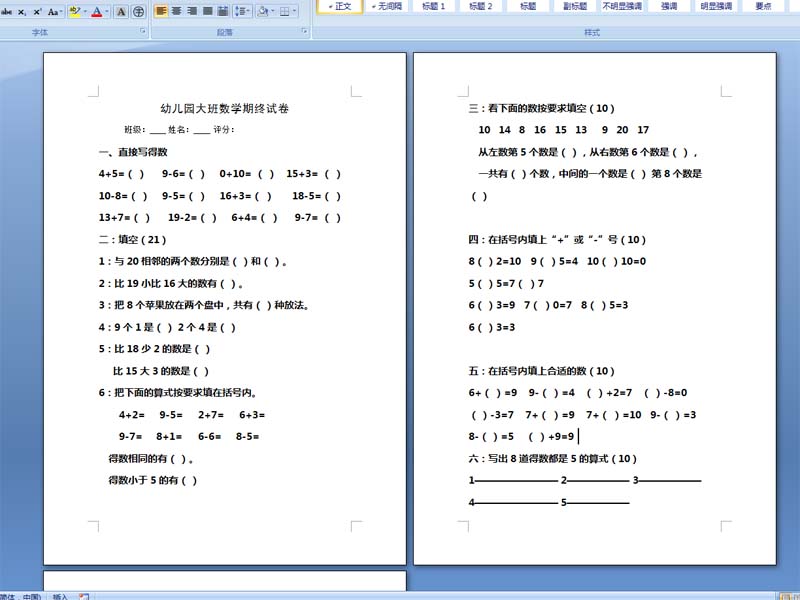Open line spacing options
800x600 pixels.
point(242,11)
